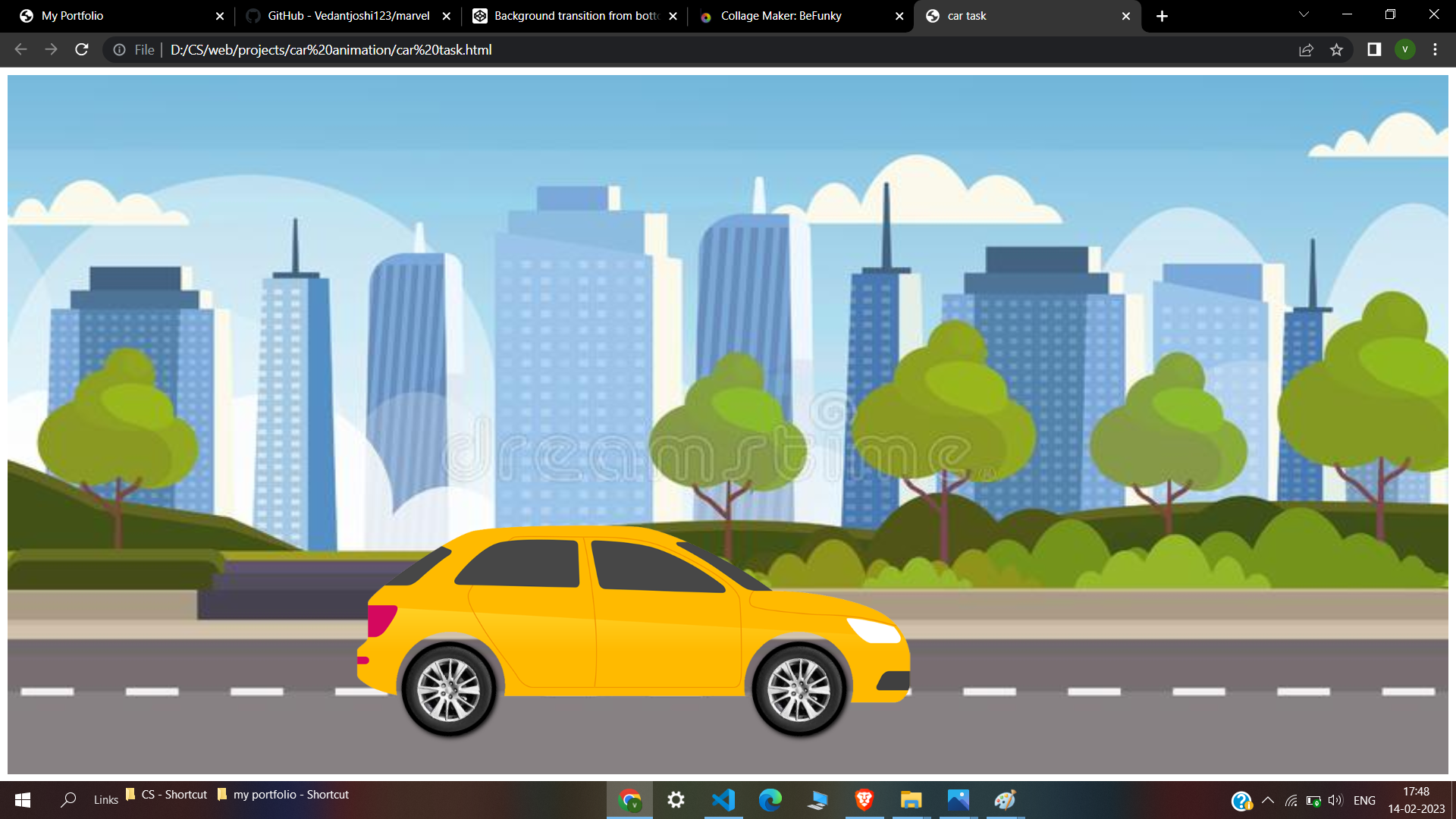Launch Visual Studio Code from the taskbar
This screenshot has height=819, width=1456.
point(724,800)
